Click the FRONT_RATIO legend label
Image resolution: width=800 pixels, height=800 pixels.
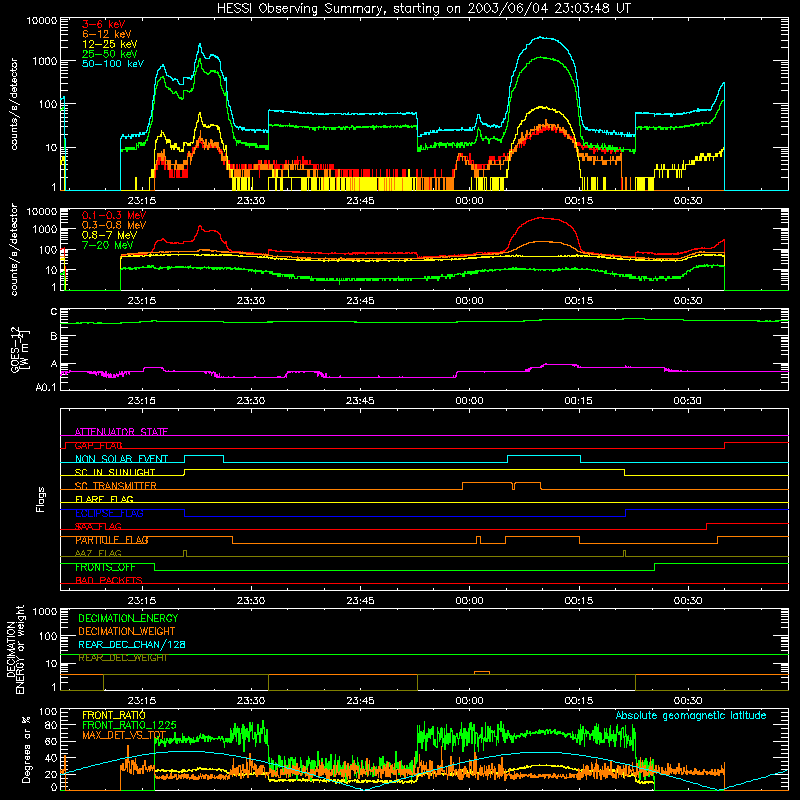click(x=114, y=715)
